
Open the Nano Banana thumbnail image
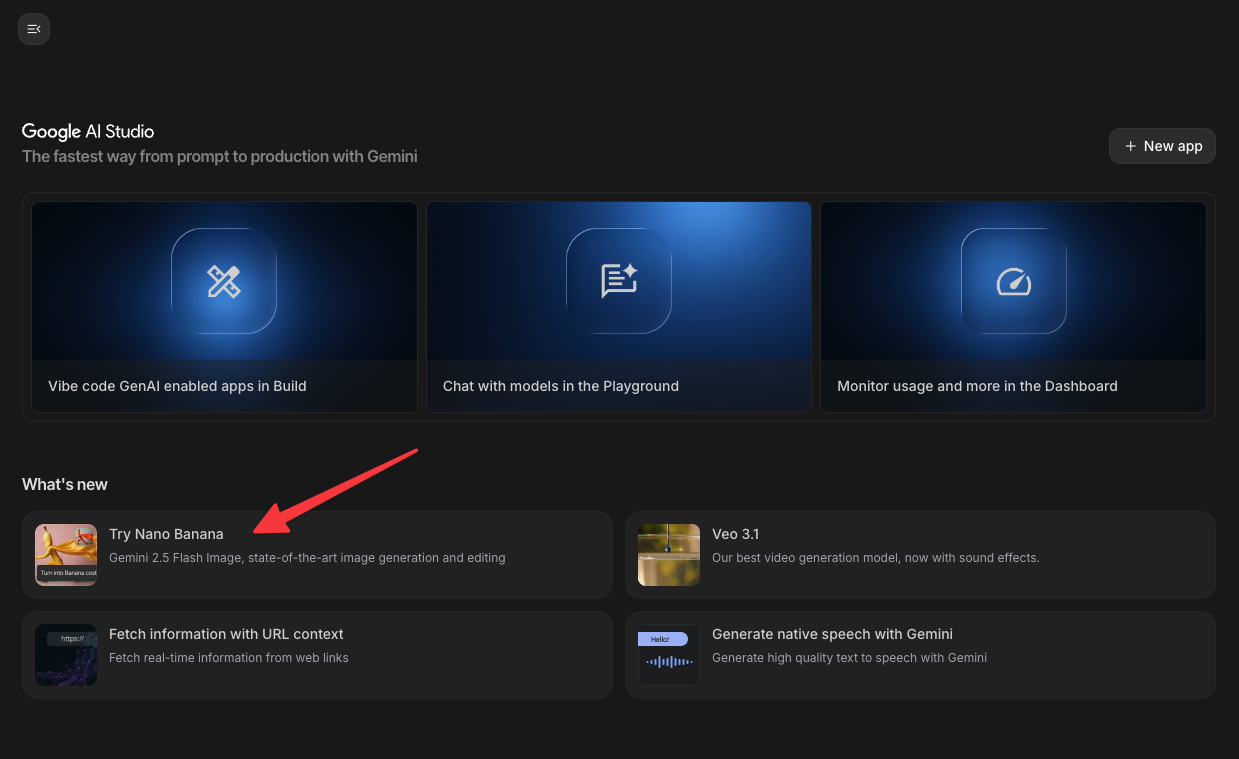pyautogui.click(x=66, y=555)
